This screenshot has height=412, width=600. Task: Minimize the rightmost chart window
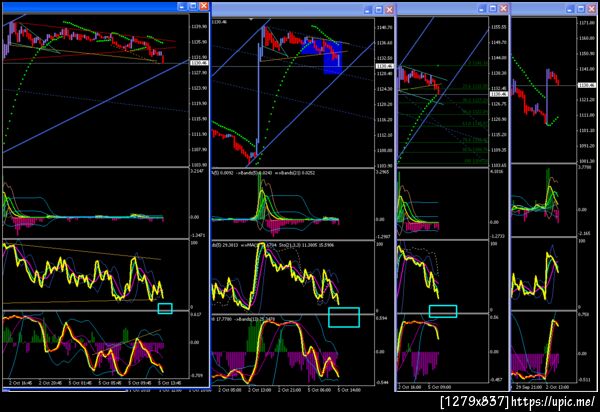tap(570, 8)
